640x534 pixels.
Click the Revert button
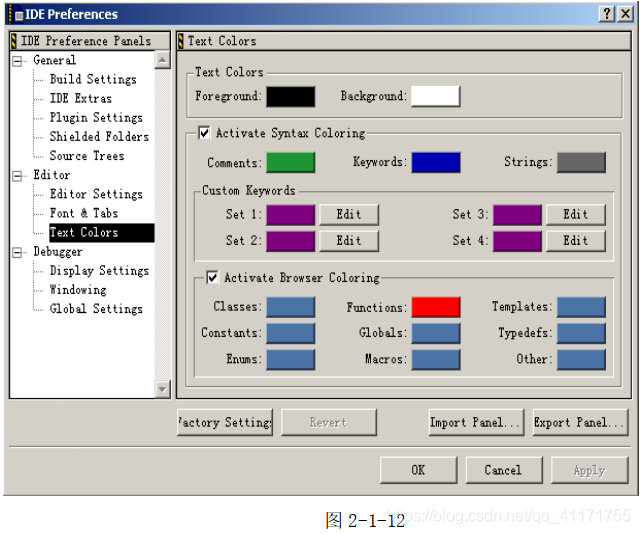pos(329,423)
